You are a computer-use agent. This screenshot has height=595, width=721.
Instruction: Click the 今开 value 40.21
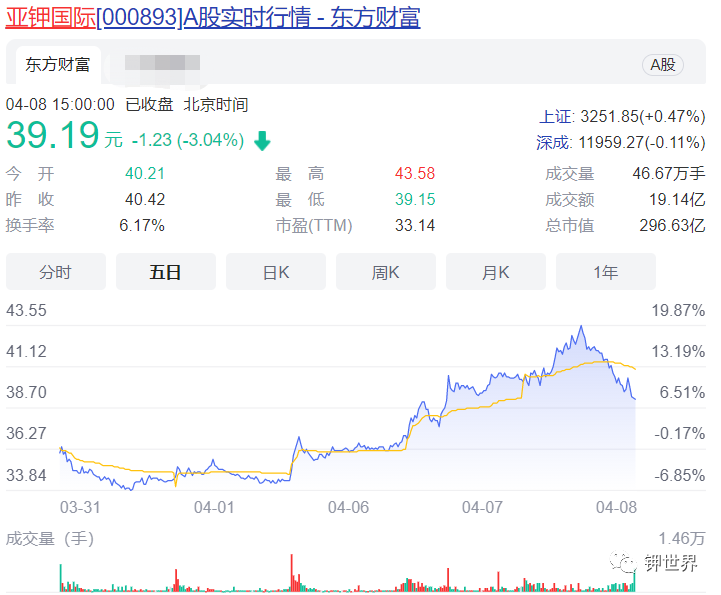[x=145, y=173]
